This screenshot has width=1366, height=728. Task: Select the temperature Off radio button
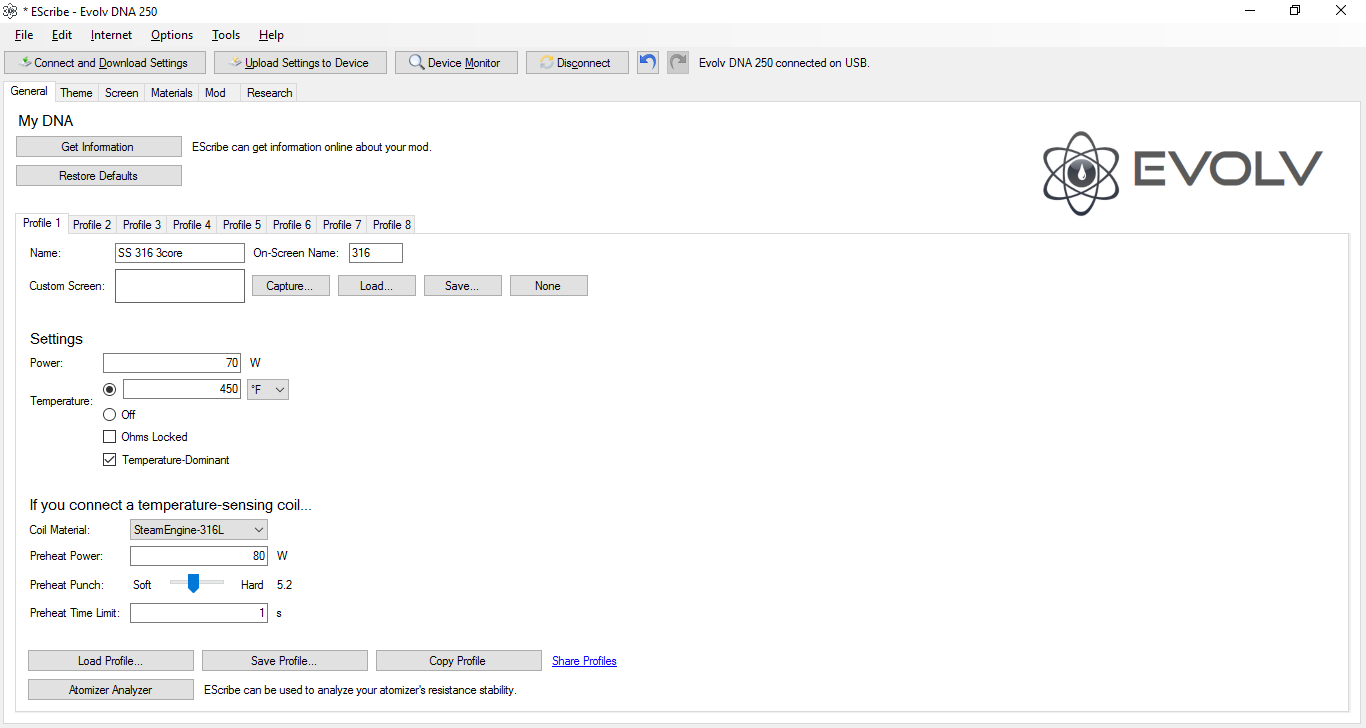coord(110,414)
